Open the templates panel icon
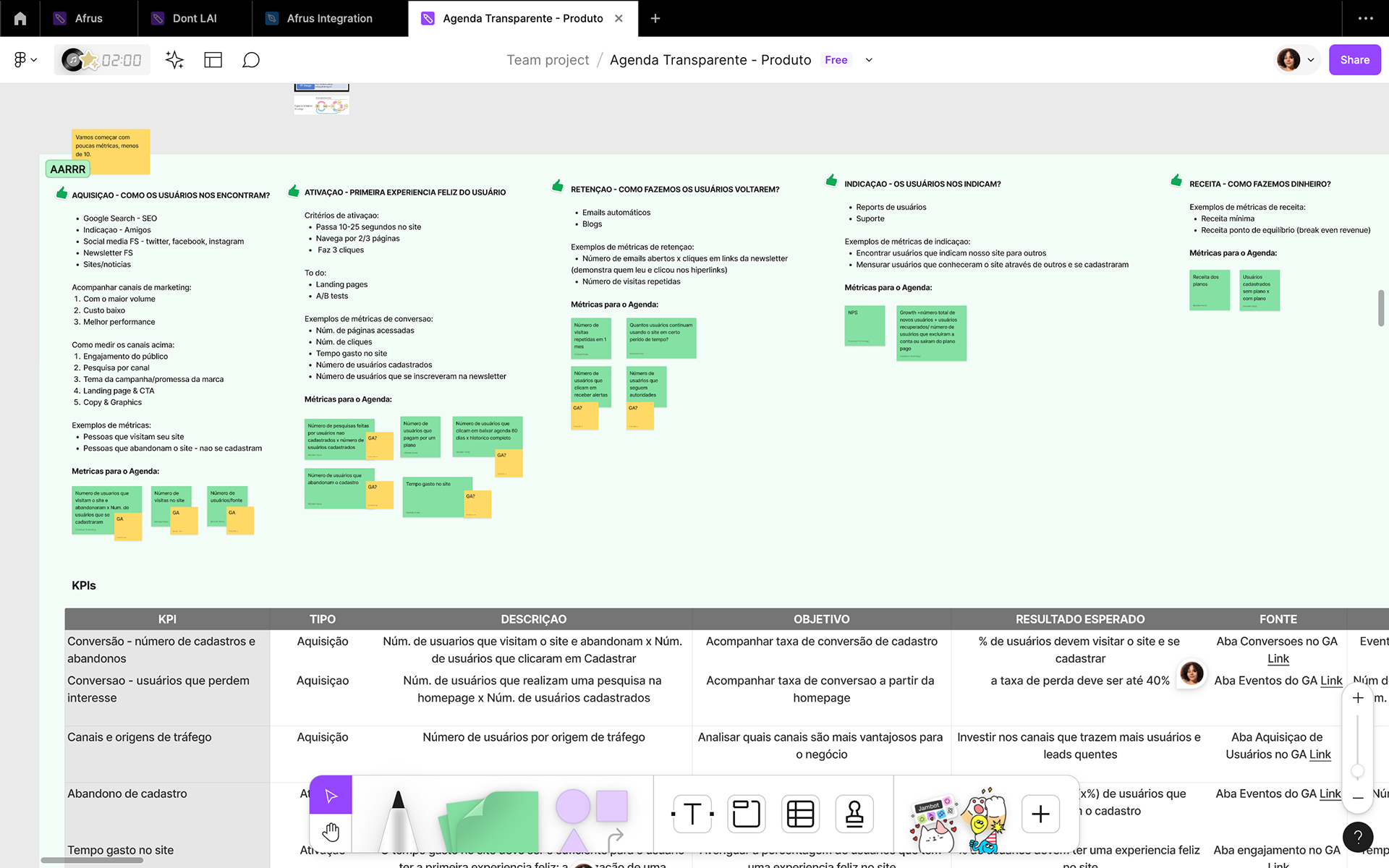 213,60
